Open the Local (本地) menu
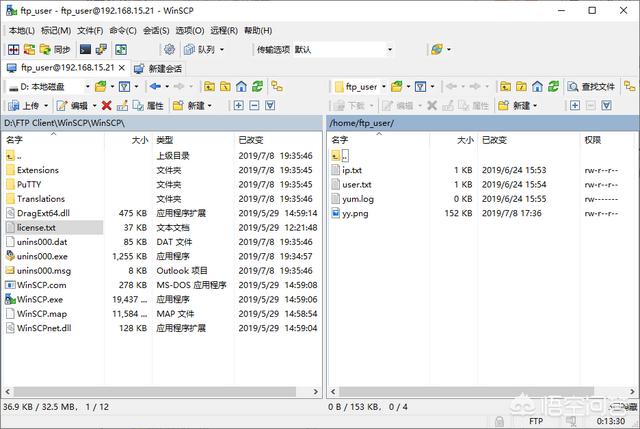 pyautogui.click(x=21, y=31)
